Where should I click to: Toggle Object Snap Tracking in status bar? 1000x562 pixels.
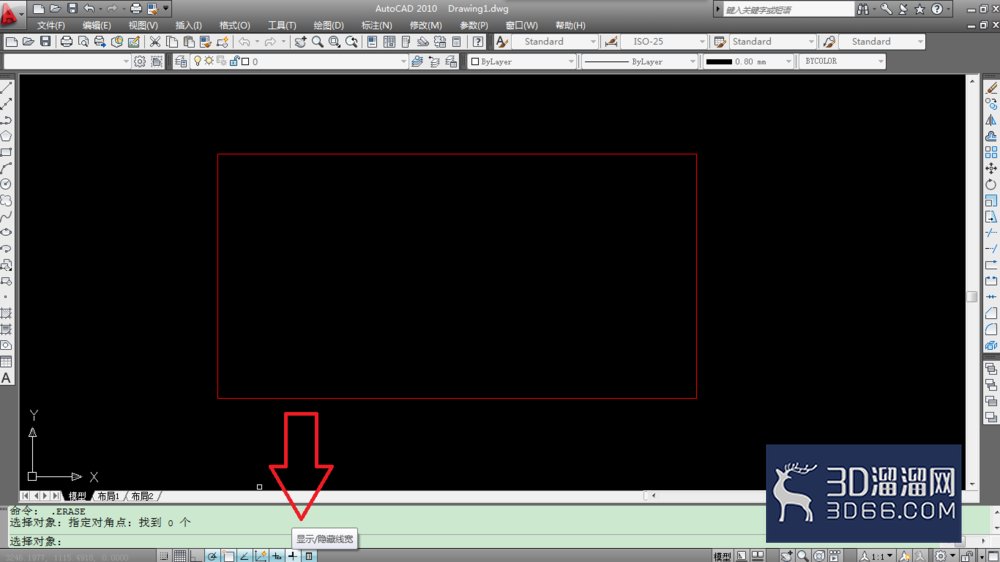(x=244, y=556)
